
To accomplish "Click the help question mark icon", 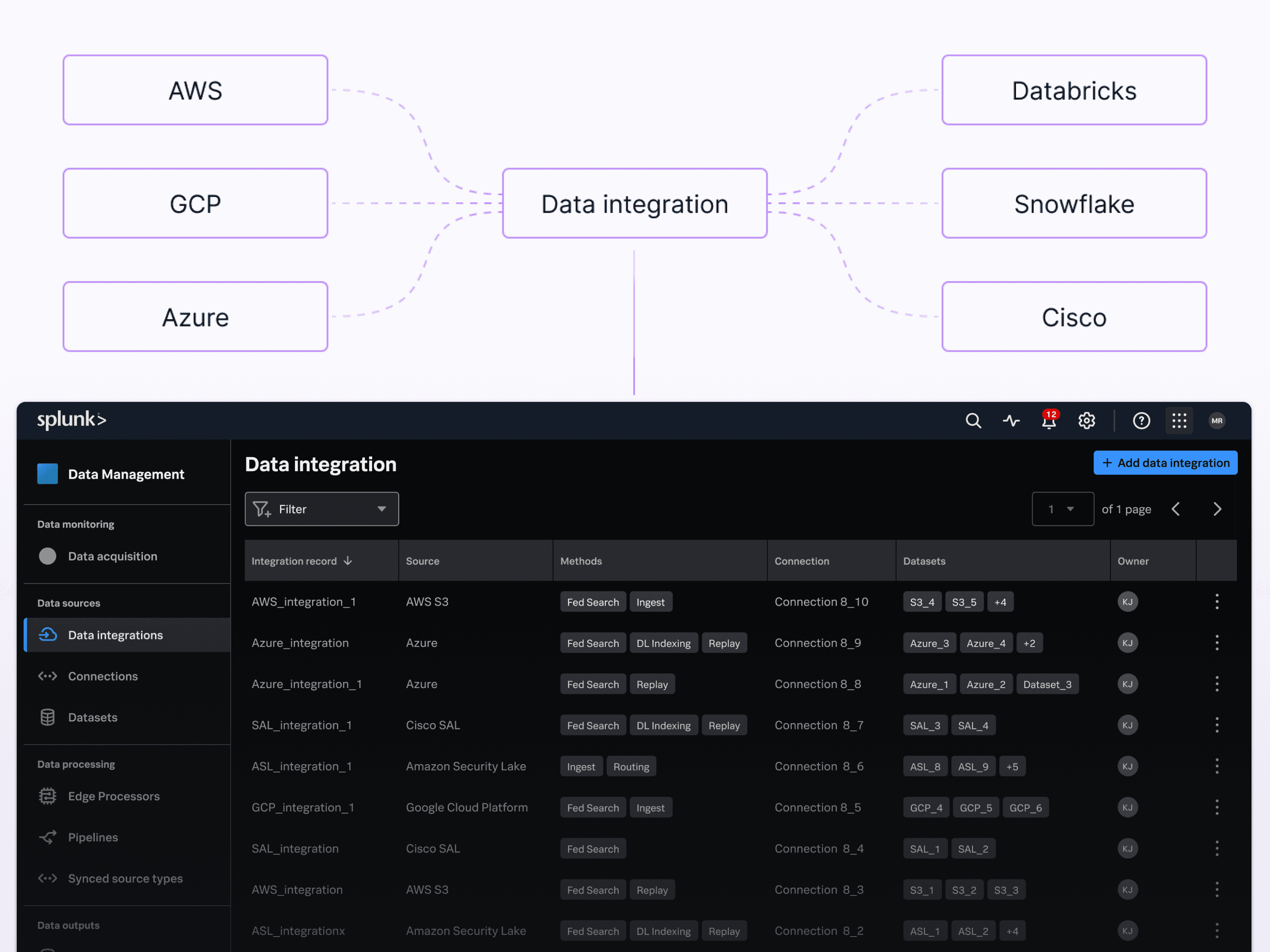I will (x=1141, y=420).
